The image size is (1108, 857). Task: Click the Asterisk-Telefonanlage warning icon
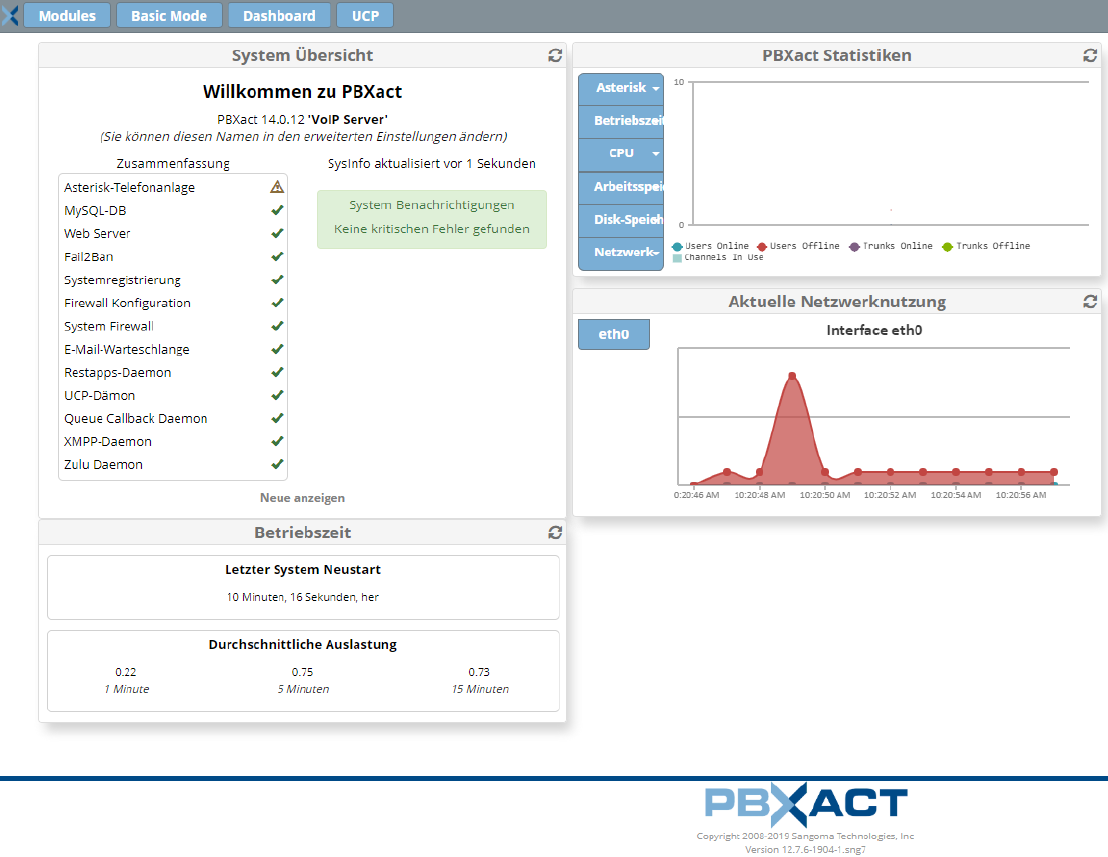coord(277,187)
